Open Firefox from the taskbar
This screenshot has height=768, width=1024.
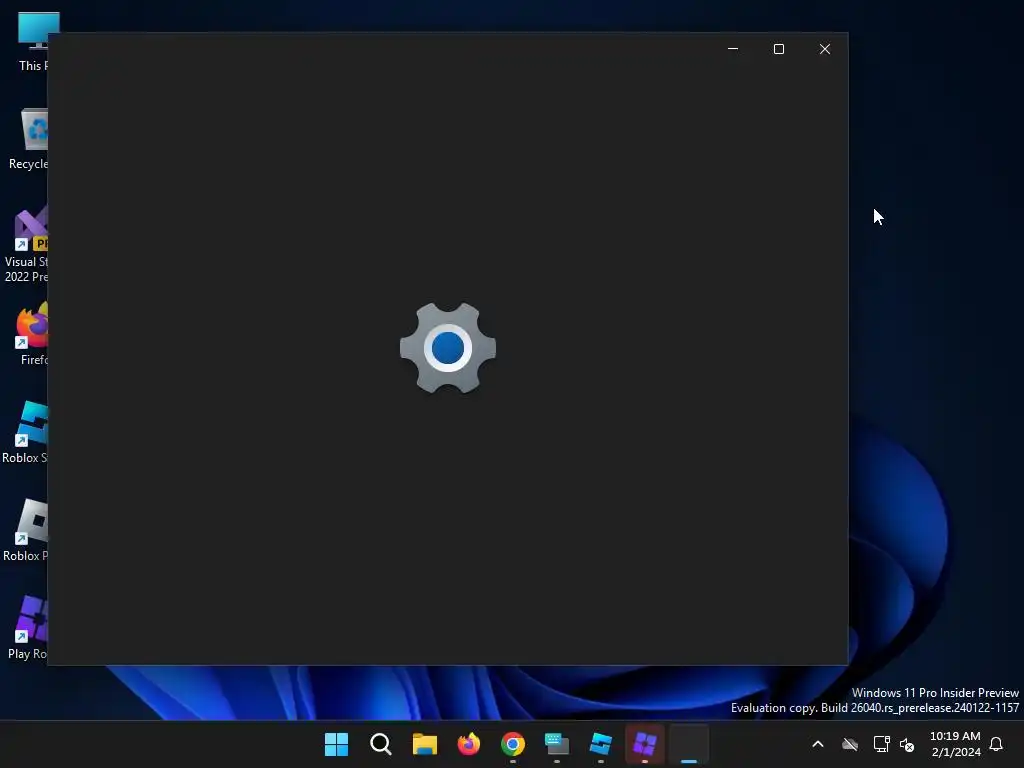coord(468,744)
